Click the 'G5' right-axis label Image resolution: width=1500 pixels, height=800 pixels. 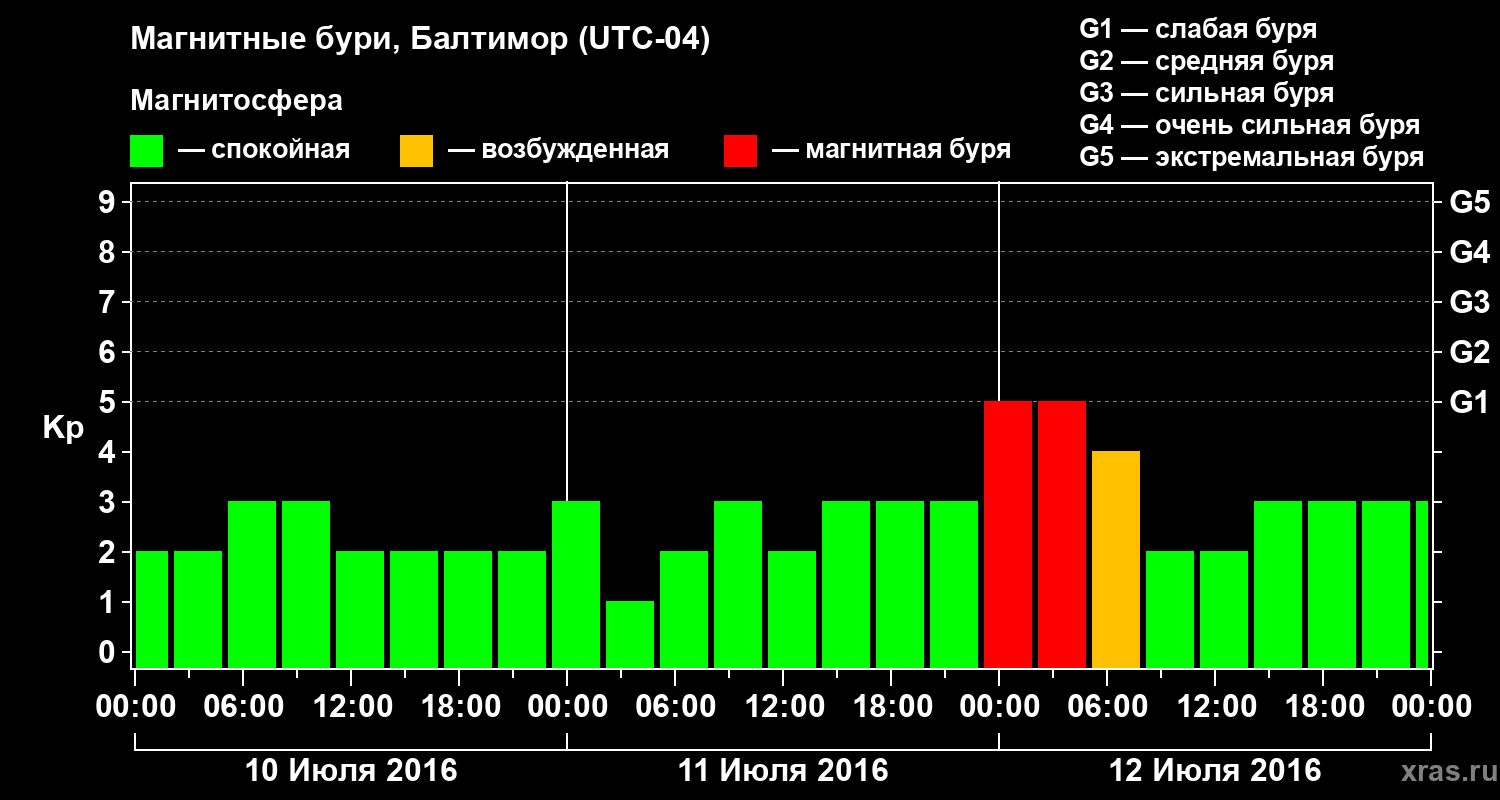coord(1469,202)
